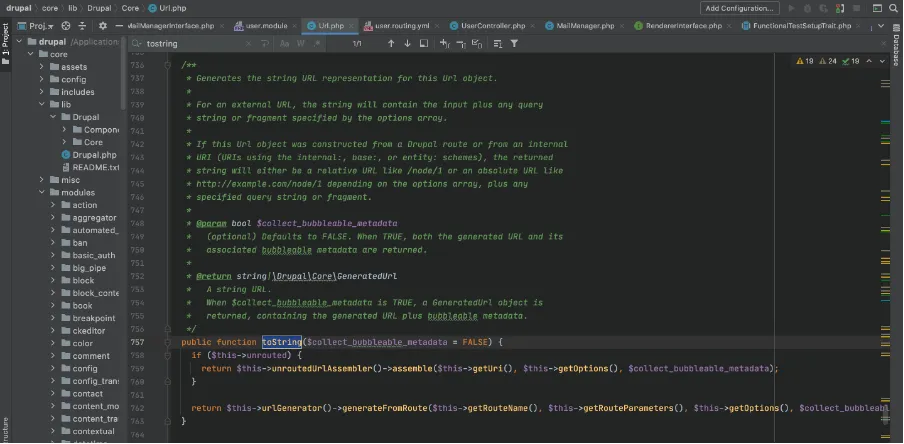Jump to next highlighted error arrow
Viewport: 904px width, 444px height.
[x=882, y=61]
